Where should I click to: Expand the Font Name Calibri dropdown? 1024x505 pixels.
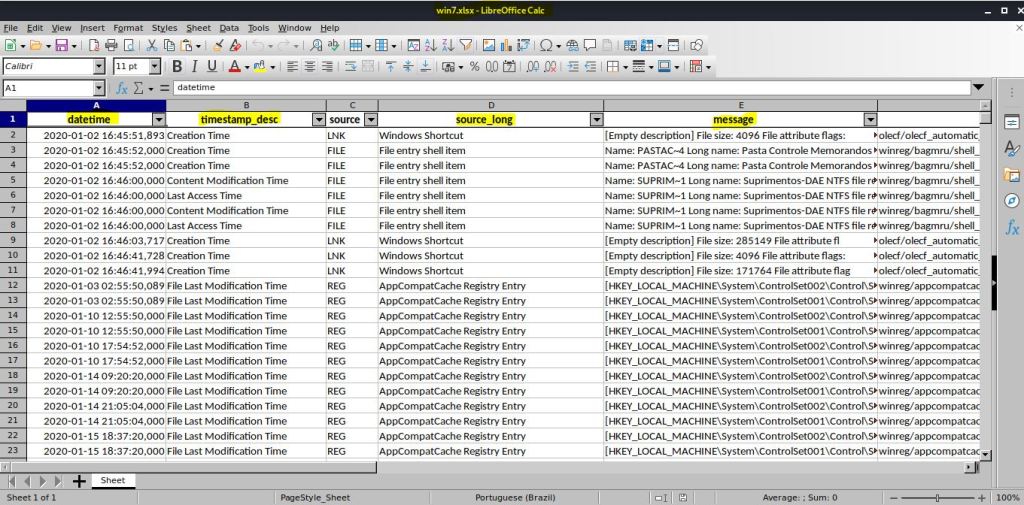coord(98,67)
